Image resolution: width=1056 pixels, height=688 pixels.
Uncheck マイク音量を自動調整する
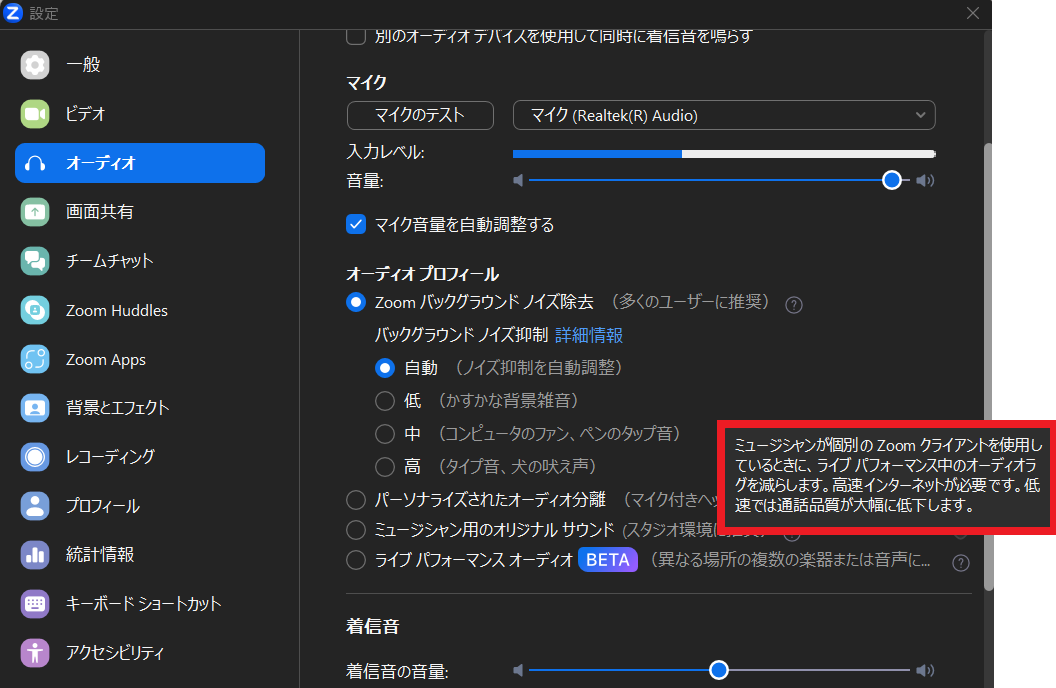pos(356,224)
